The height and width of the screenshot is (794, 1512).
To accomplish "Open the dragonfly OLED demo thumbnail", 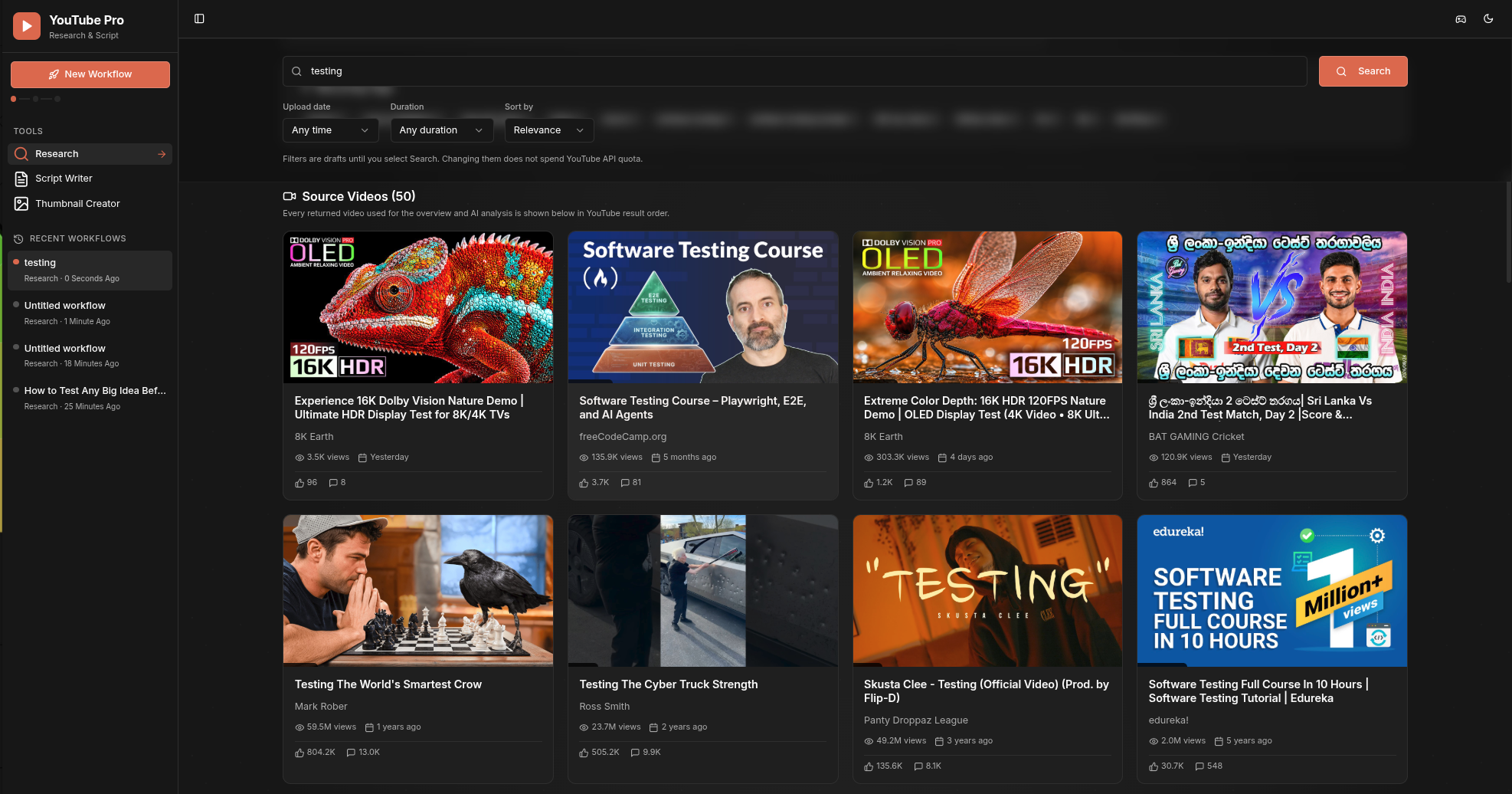I will (x=987, y=307).
